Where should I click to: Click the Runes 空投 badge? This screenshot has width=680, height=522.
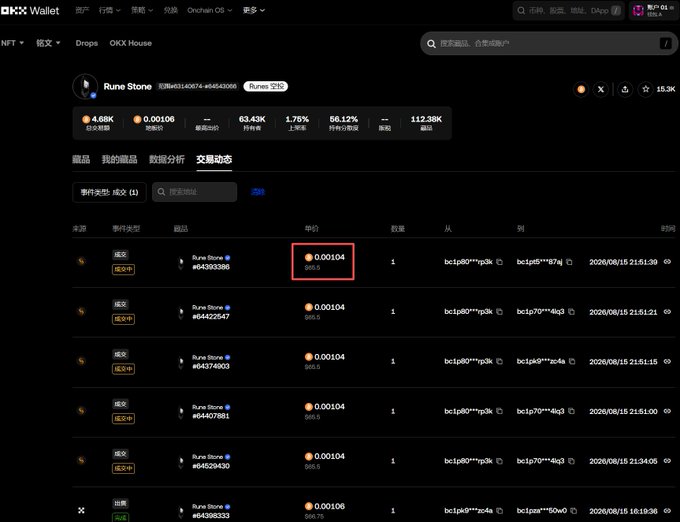pyautogui.click(x=266, y=86)
